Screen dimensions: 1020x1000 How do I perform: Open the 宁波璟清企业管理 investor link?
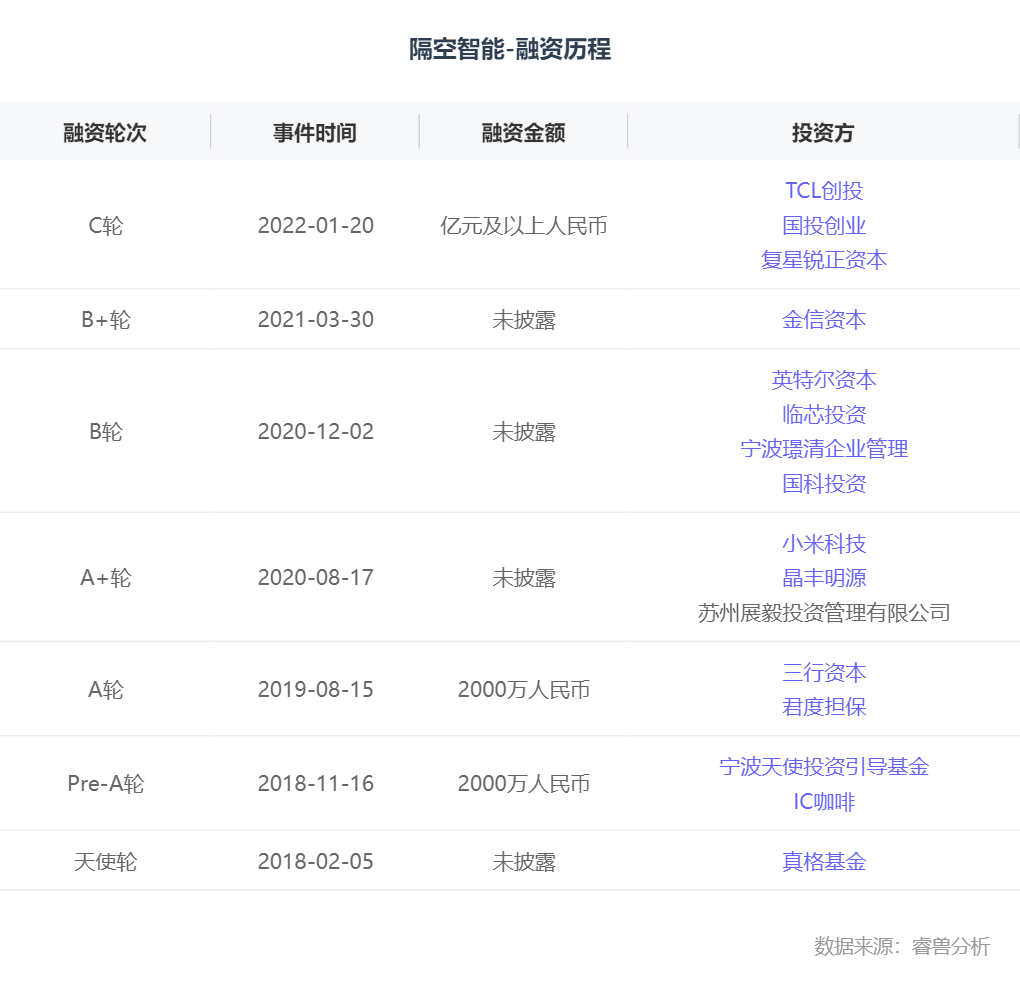click(x=824, y=449)
